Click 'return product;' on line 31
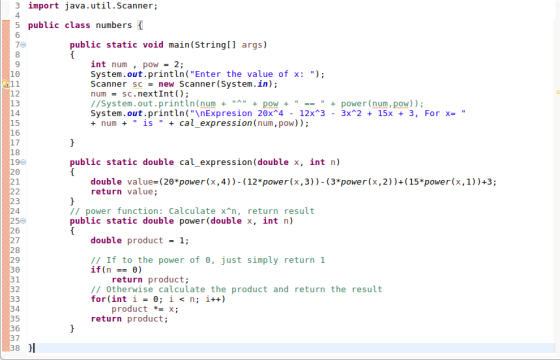This screenshot has width=560, height=360. (150, 280)
